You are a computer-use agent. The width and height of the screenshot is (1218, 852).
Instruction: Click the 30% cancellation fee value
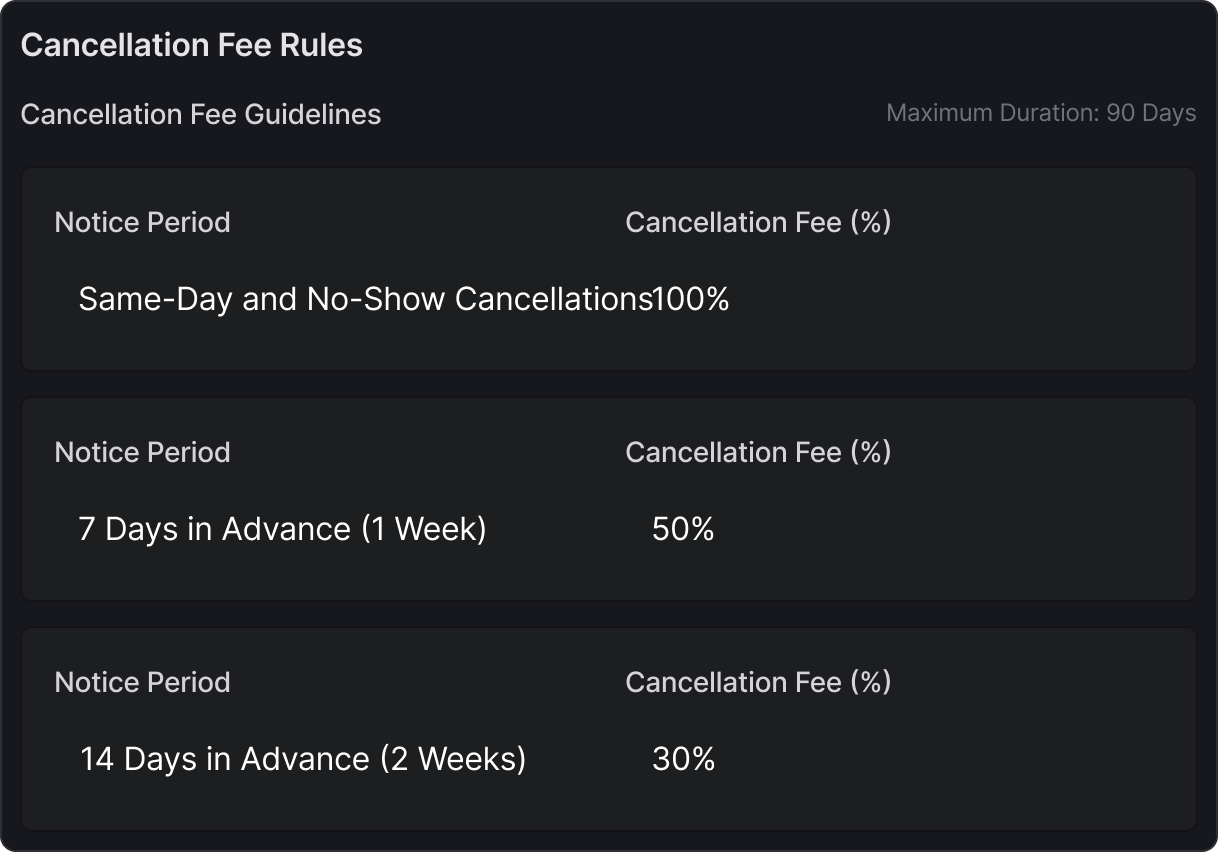pos(683,759)
